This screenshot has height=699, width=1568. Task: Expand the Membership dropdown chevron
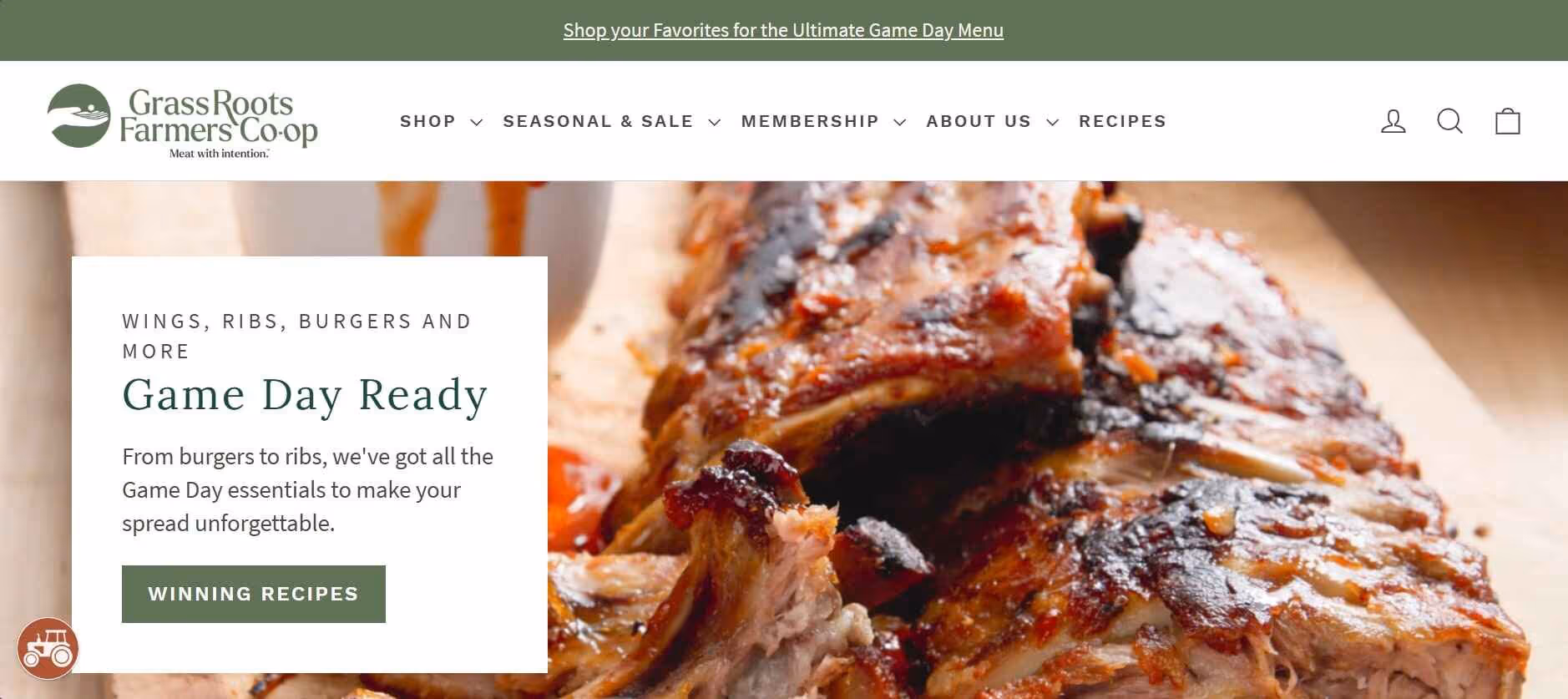click(899, 122)
